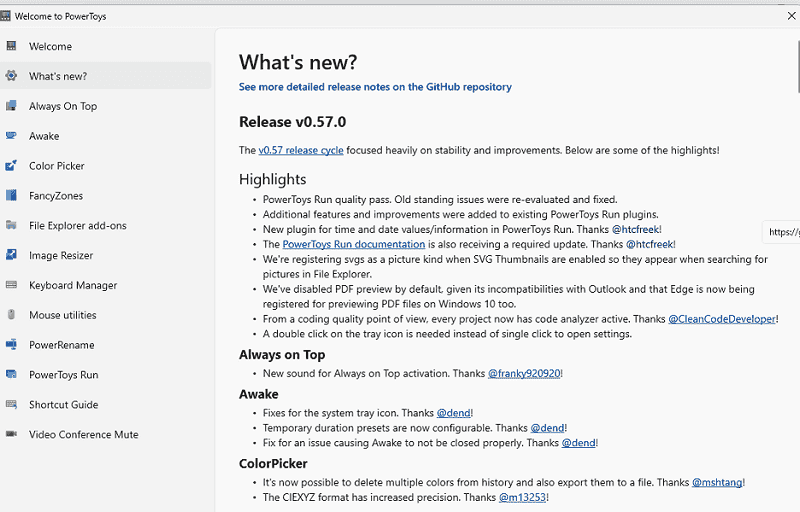Open the Image Resizer page
Viewport: 800px width, 512px height.
106,255
